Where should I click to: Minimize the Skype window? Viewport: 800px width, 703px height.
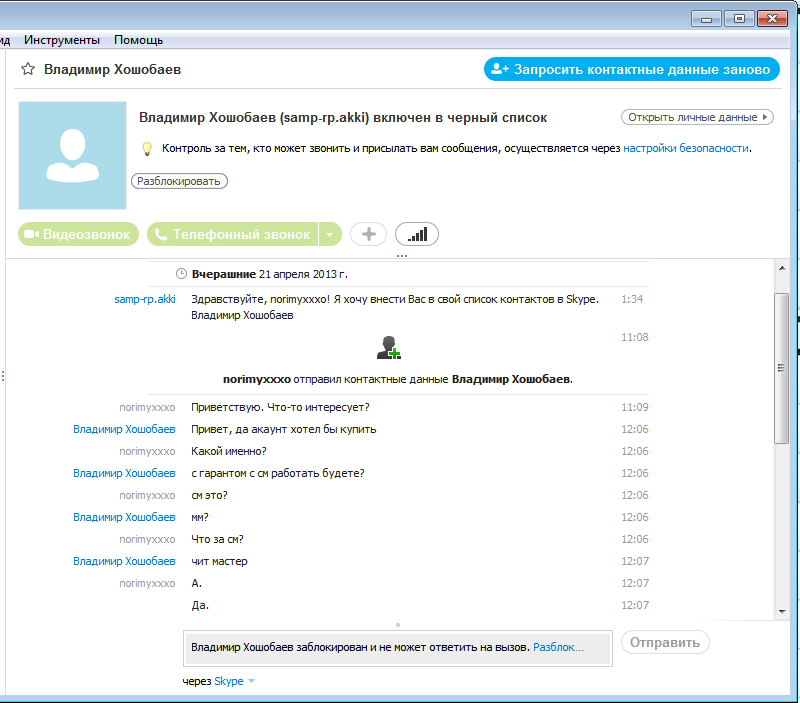(x=706, y=19)
